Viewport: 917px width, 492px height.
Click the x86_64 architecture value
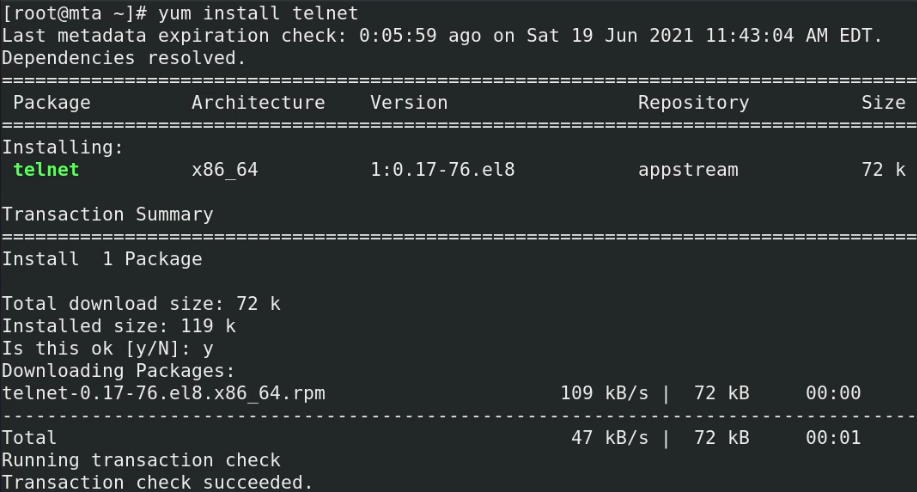(225, 170)
